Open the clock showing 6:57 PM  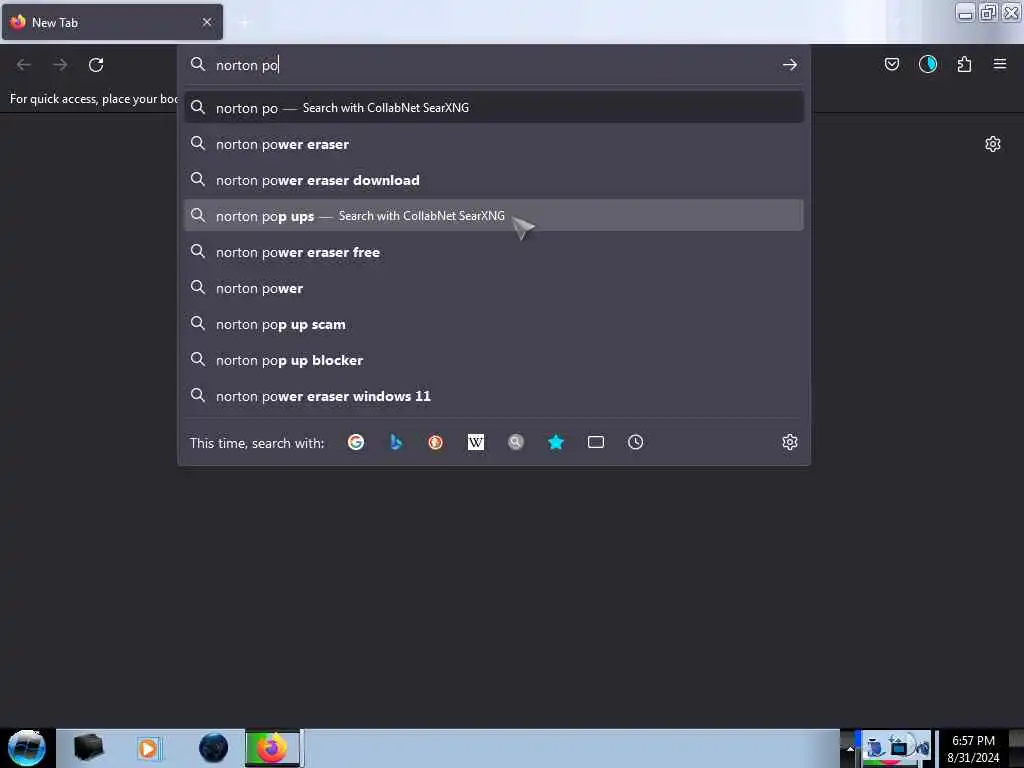pyautogui.click(x=973, y=748)
